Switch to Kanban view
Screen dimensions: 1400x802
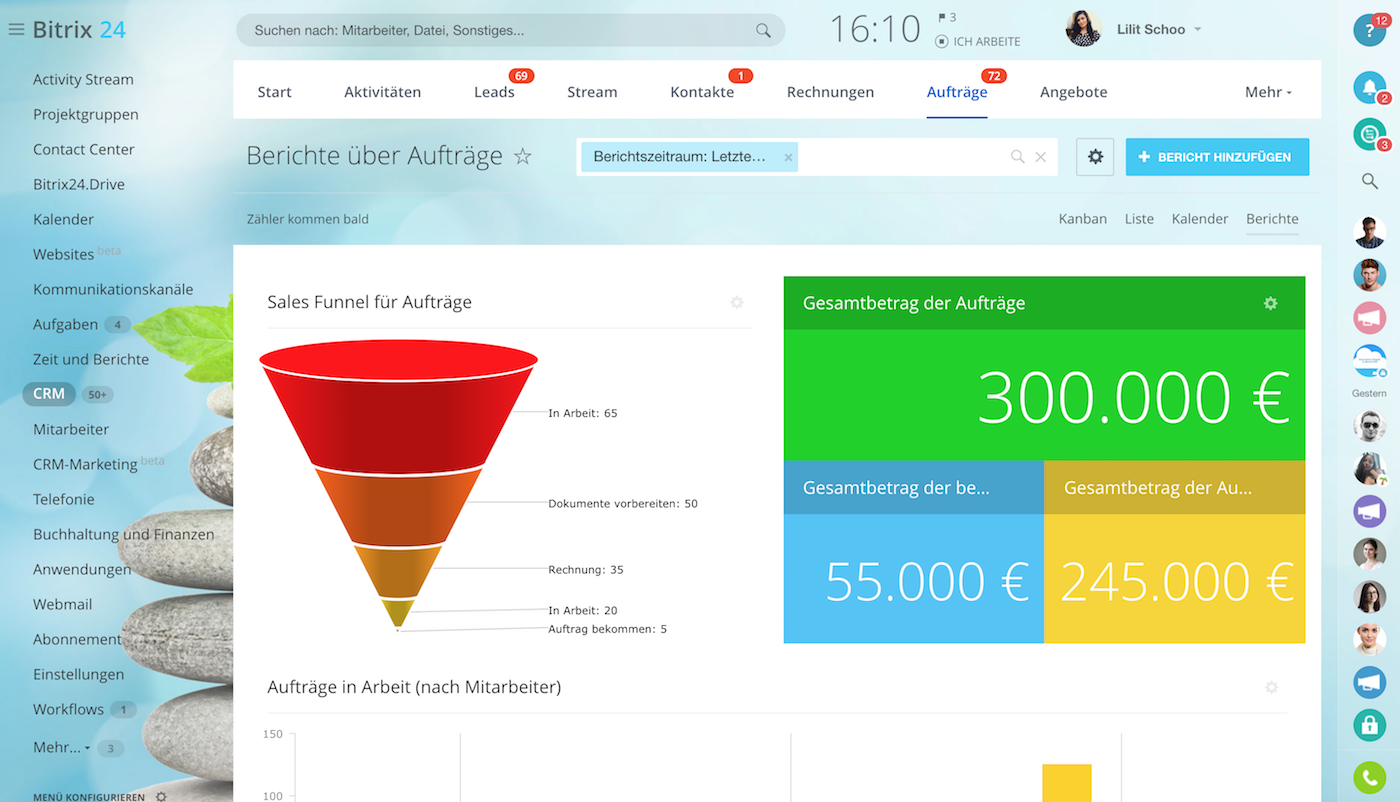coord(1083,219)
